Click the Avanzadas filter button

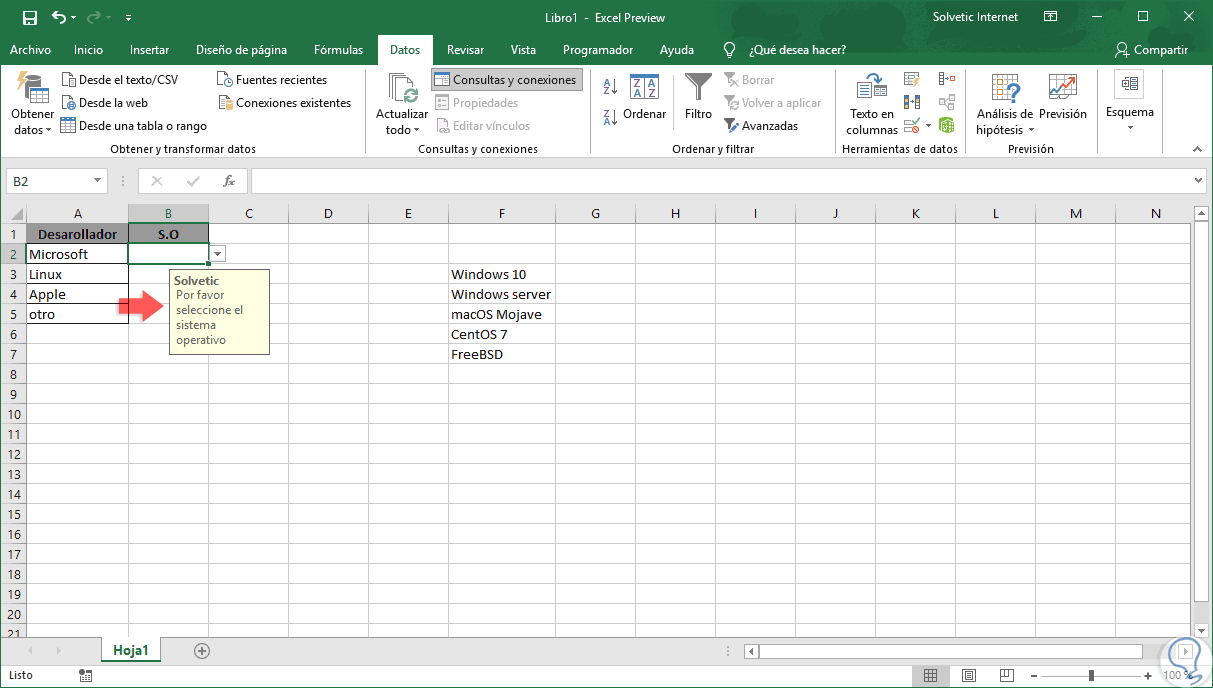tap(761, 126)
